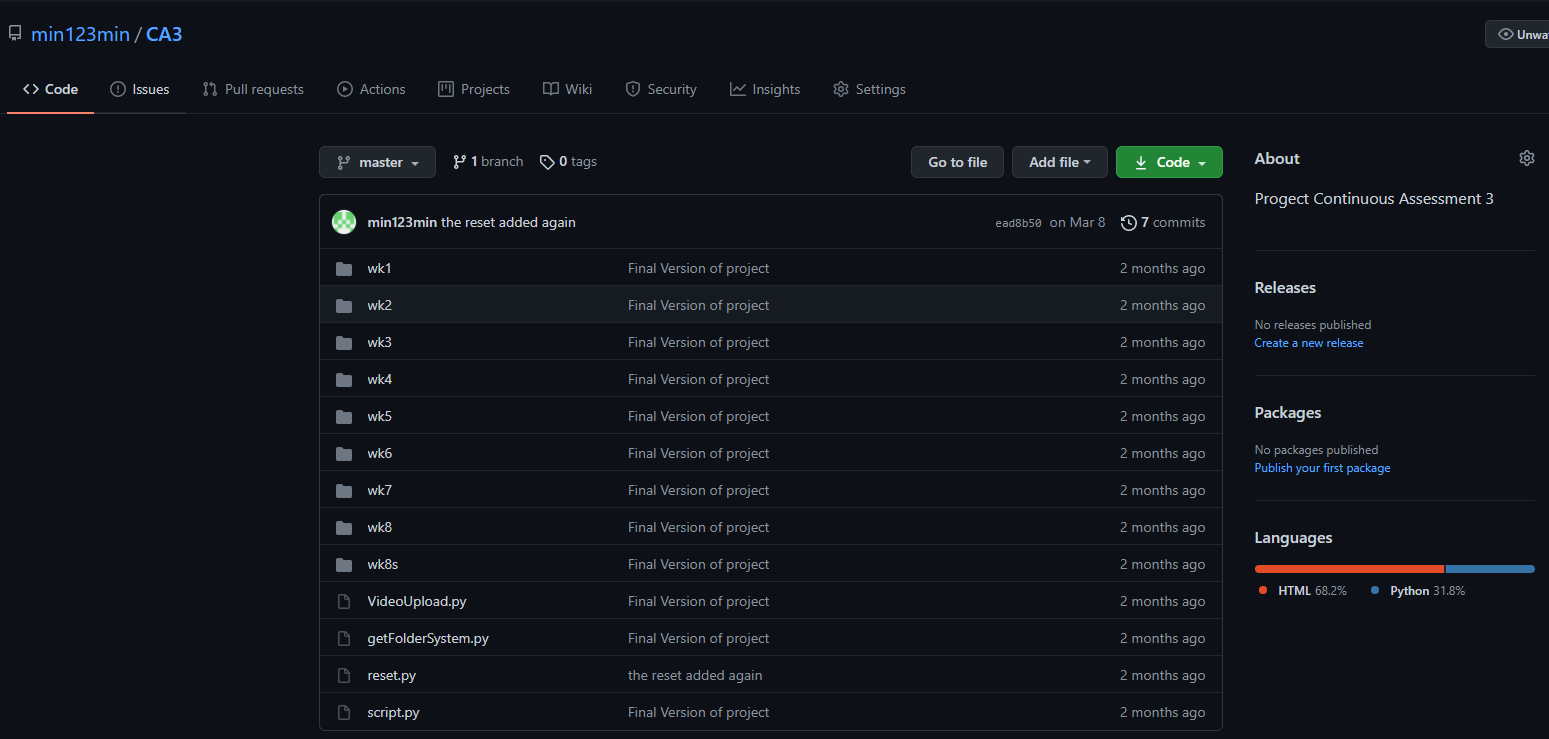Click the HTML 68.2% language entry
The width and height of the screenshot is (1549, 739).
[x=1303, y=591]
